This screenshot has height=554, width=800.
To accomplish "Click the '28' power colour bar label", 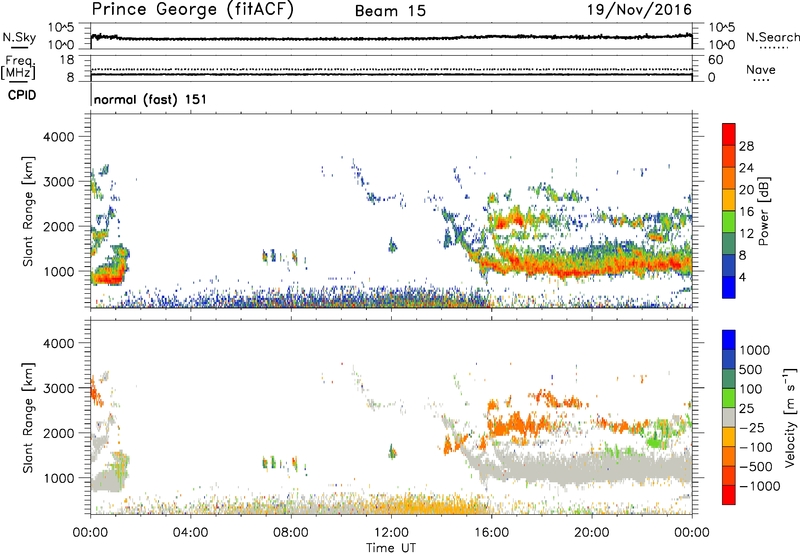I will pos(746,146).
